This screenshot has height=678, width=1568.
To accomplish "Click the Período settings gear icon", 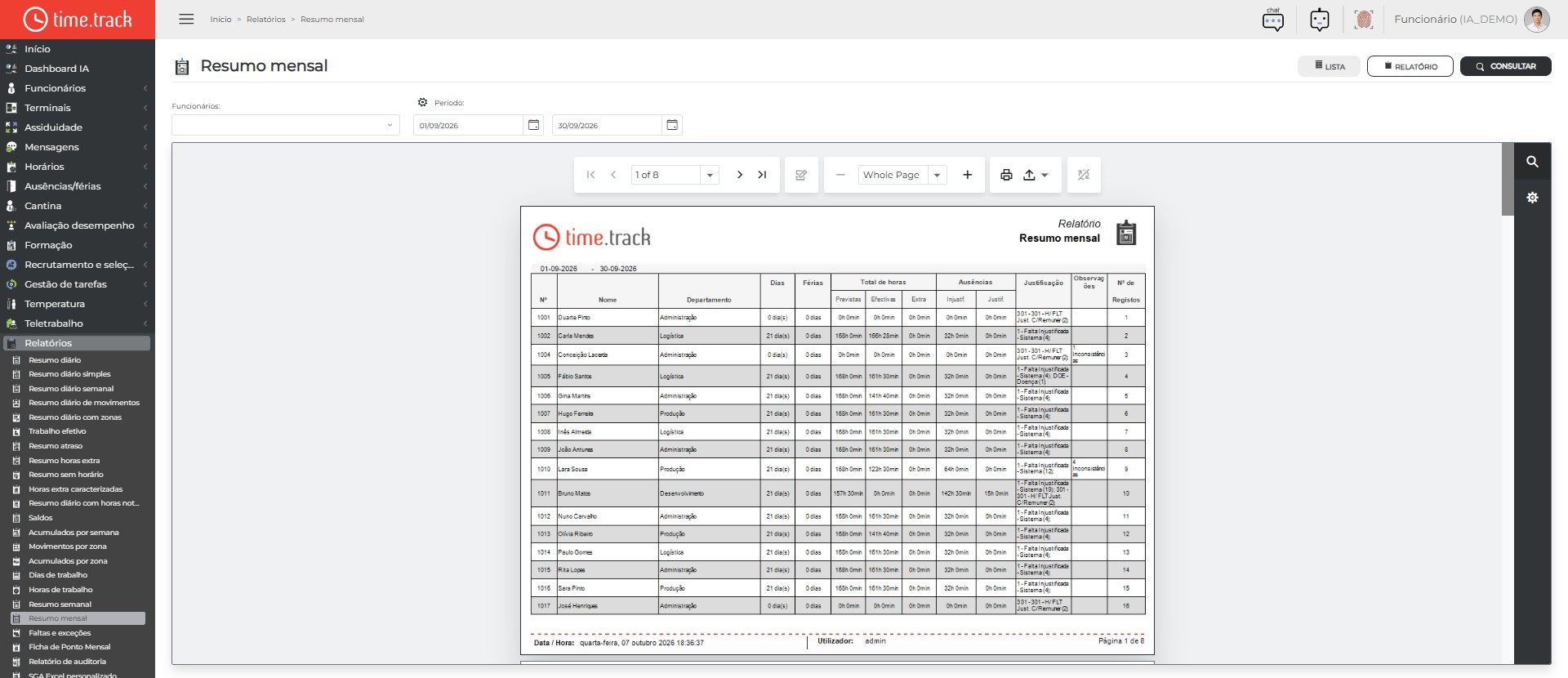I will pos(422,103).
